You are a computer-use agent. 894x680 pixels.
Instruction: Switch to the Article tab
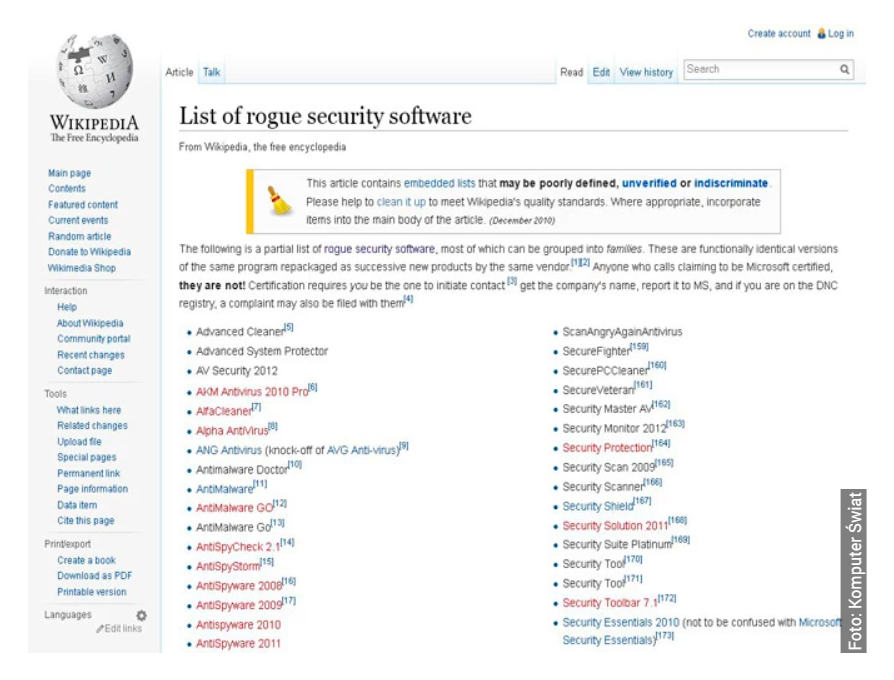point(179,72)
